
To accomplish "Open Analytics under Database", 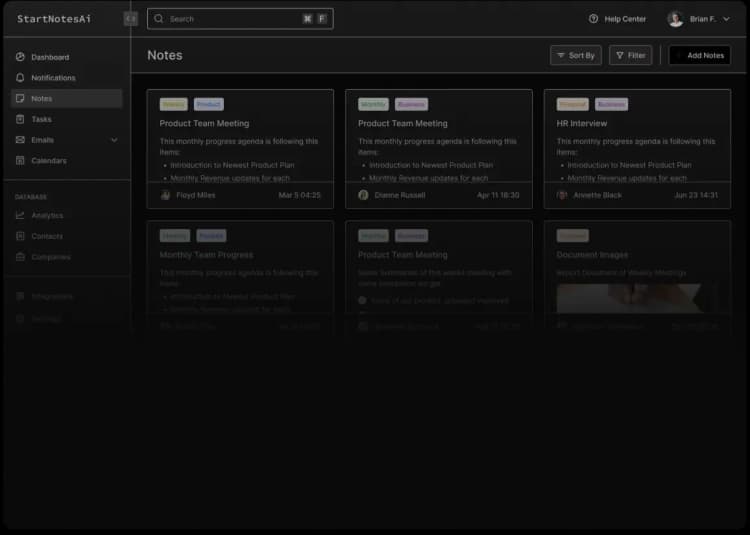I will [66, 215].
